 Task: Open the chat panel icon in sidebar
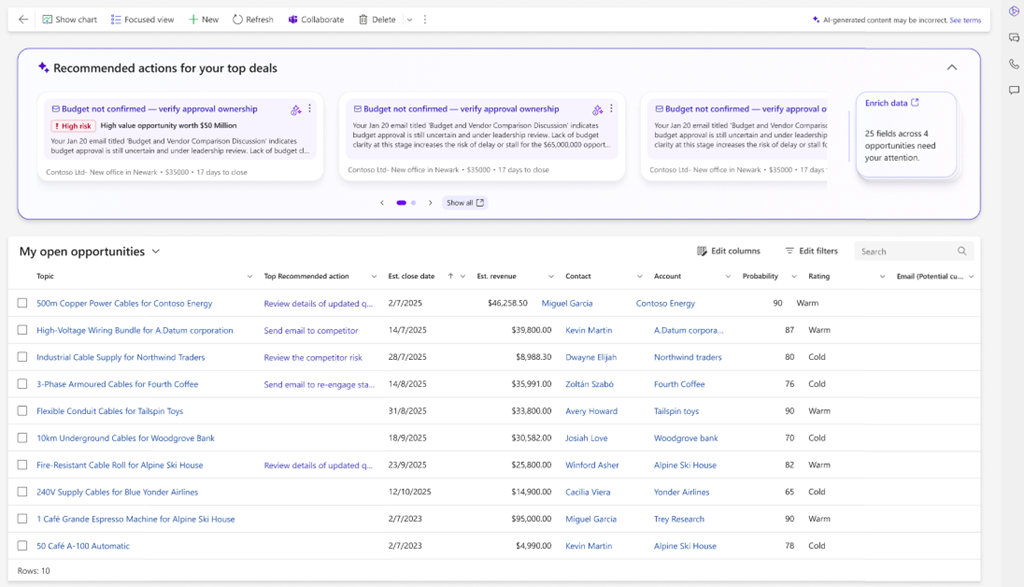tap(1014, 38)
